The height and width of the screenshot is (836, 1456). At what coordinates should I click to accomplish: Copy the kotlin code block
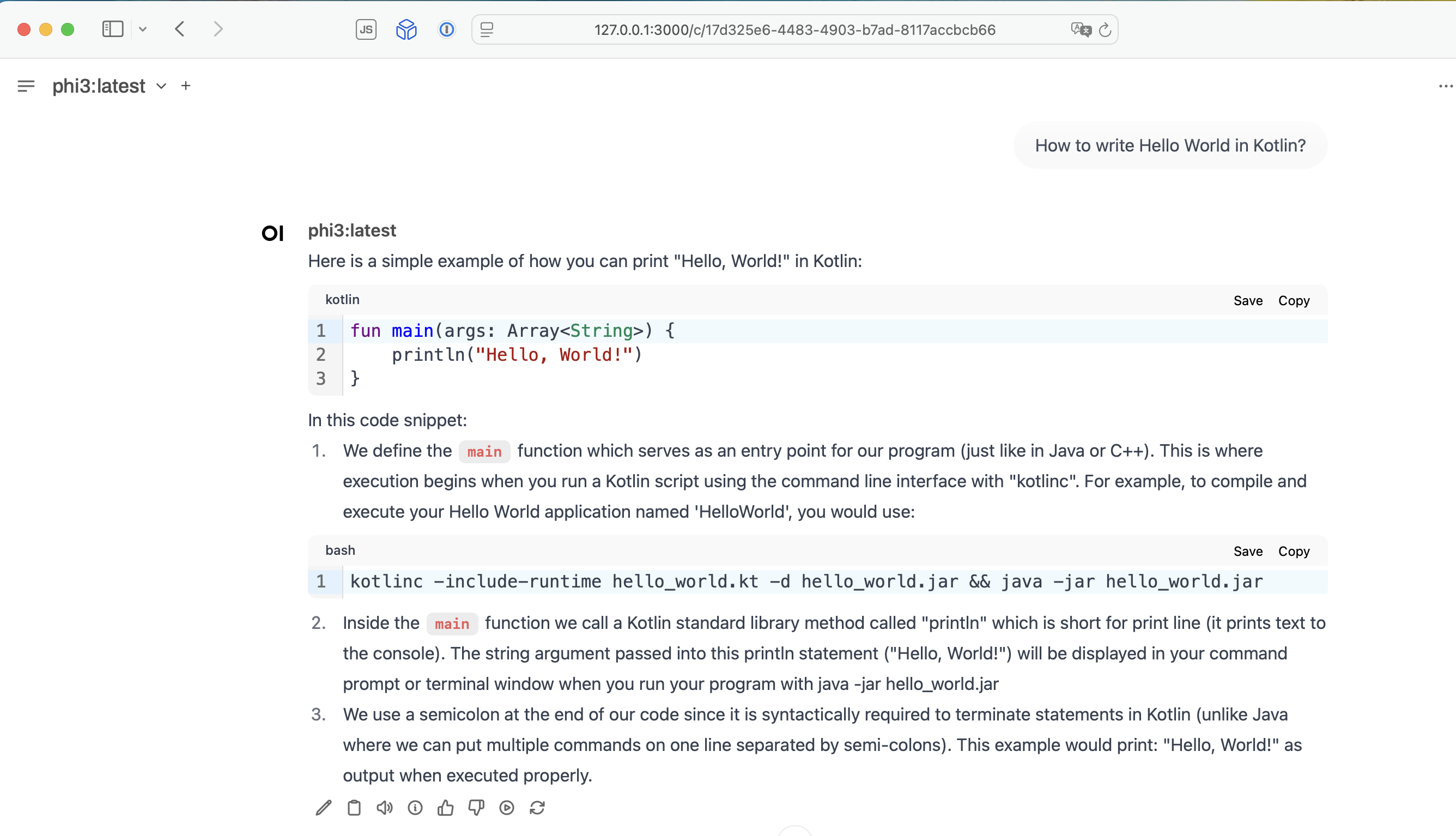(1294, 300)
